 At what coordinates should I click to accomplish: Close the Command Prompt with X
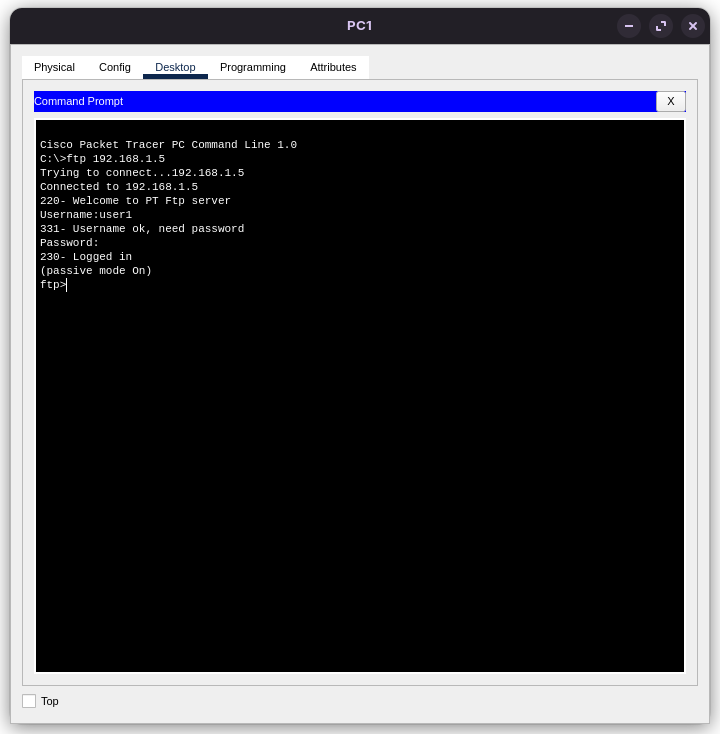(670, 101)
